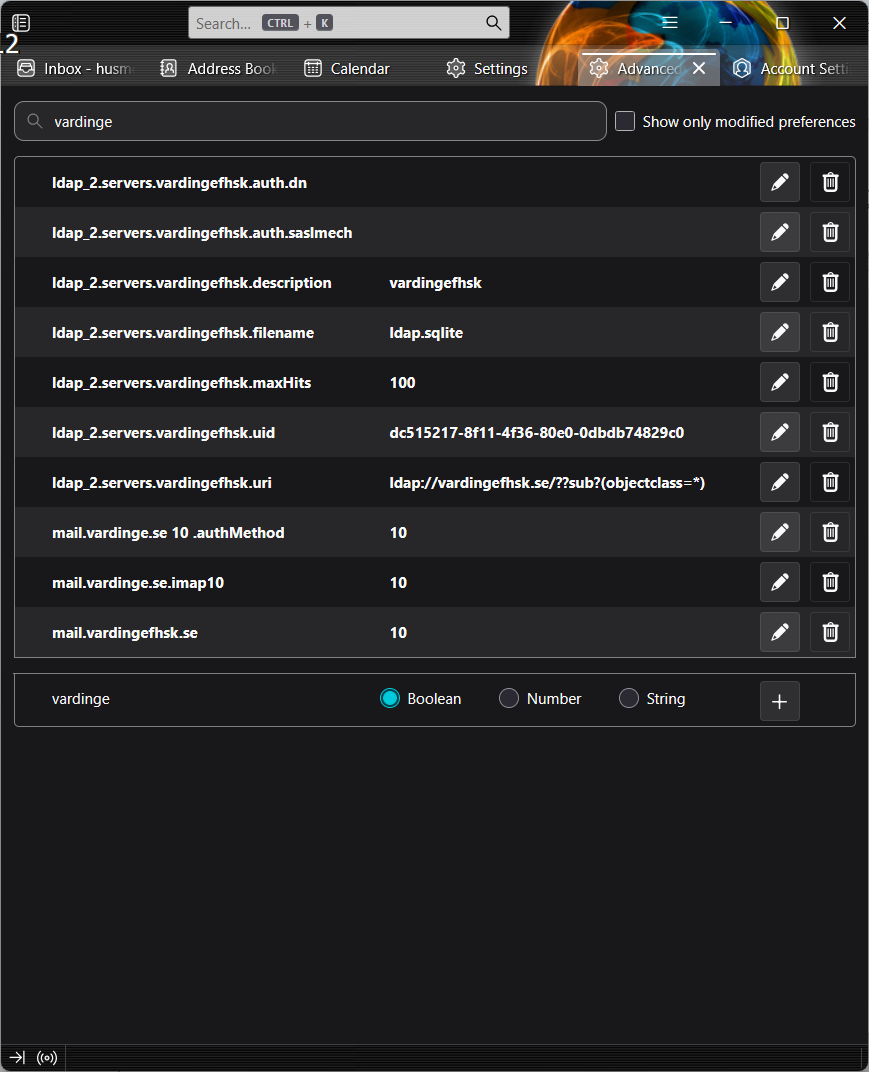Delete the mail.vardinge.se.imap10 preference
The image size is (869, 1072).
[830, 582]
